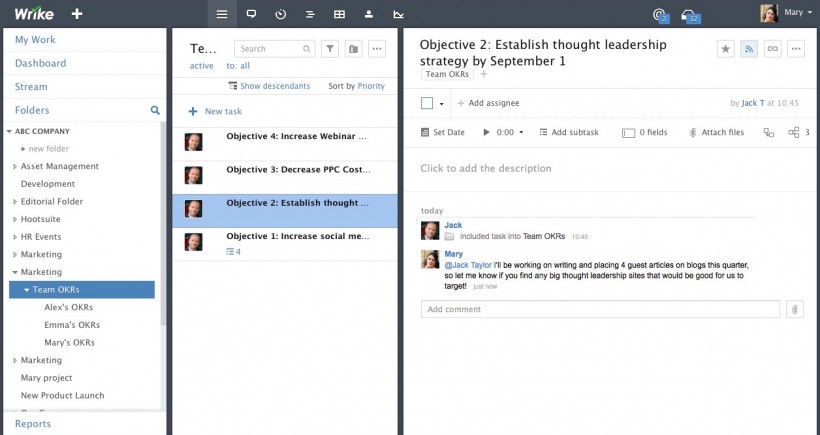Click the @Jack Taylor mention link

(468, 265)
